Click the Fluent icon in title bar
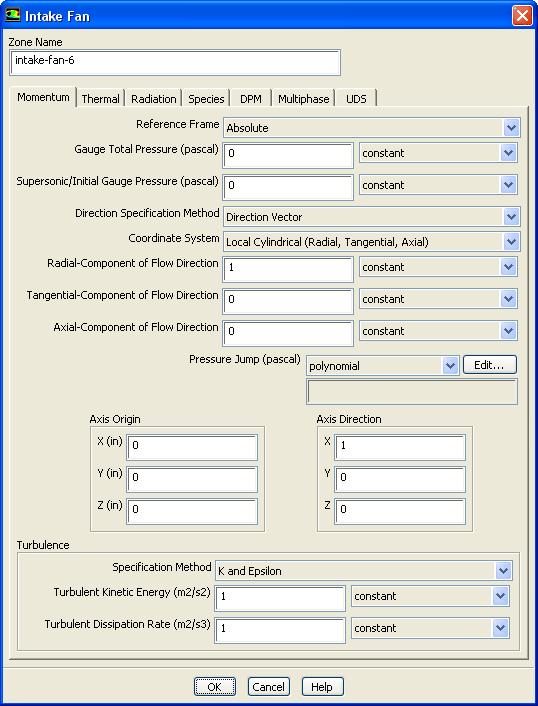This screenshot has width=538, height=706. 13,15
